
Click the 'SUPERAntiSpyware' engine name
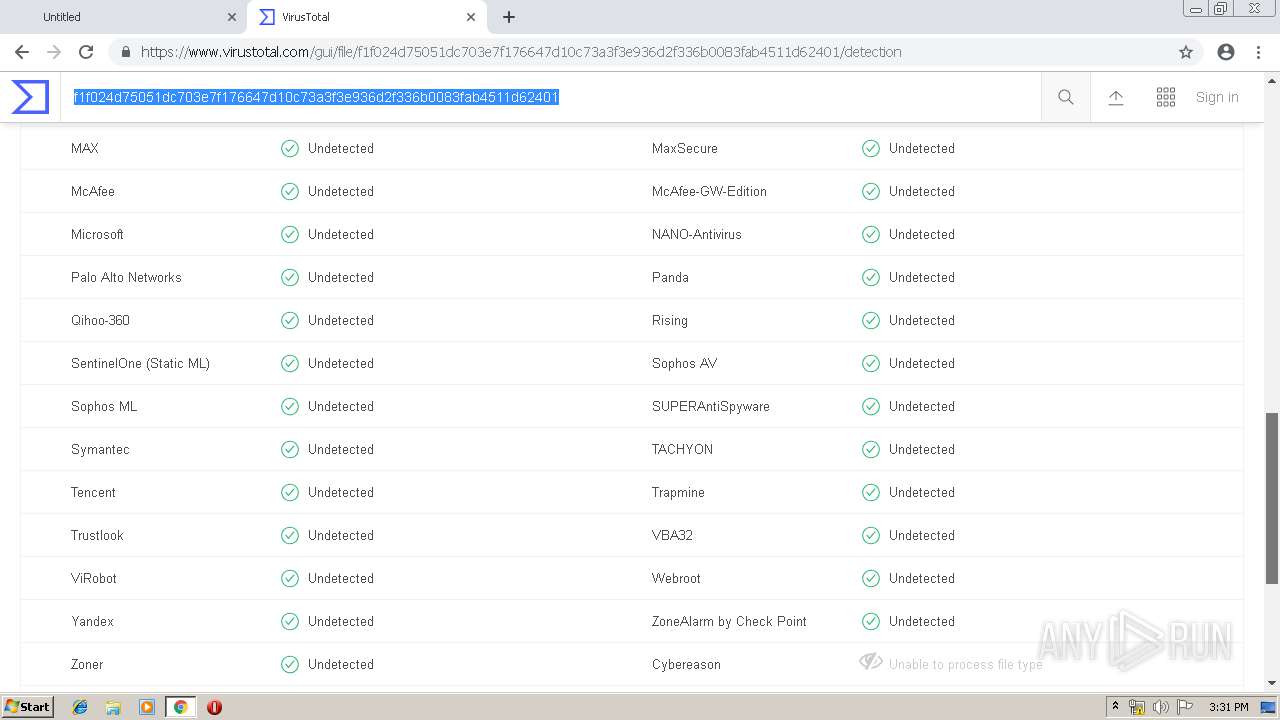(711, 406)
